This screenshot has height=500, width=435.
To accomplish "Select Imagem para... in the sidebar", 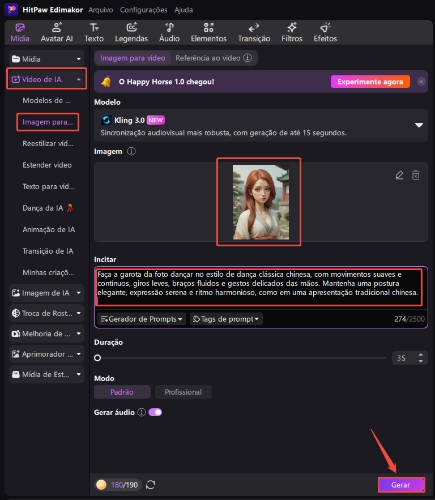I will [x=48, y=122].
